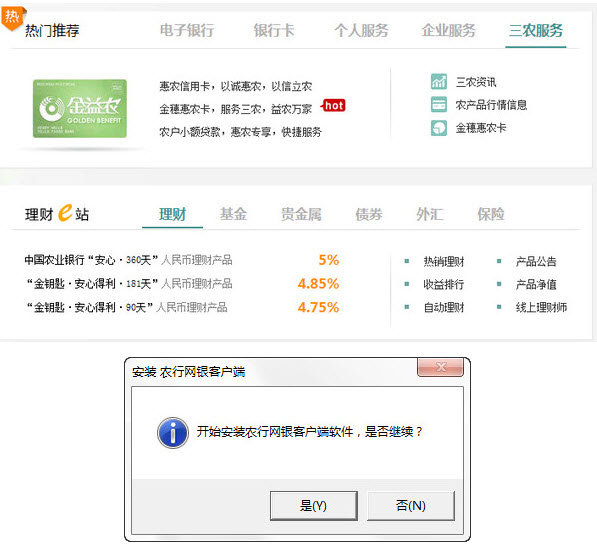Click the orange 热 badge icon

[12, 18]
